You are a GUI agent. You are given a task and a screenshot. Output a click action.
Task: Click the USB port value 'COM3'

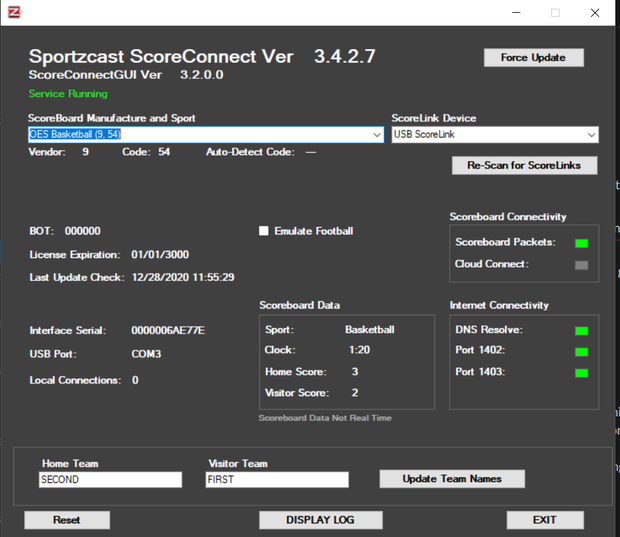(x=146, y=354)
